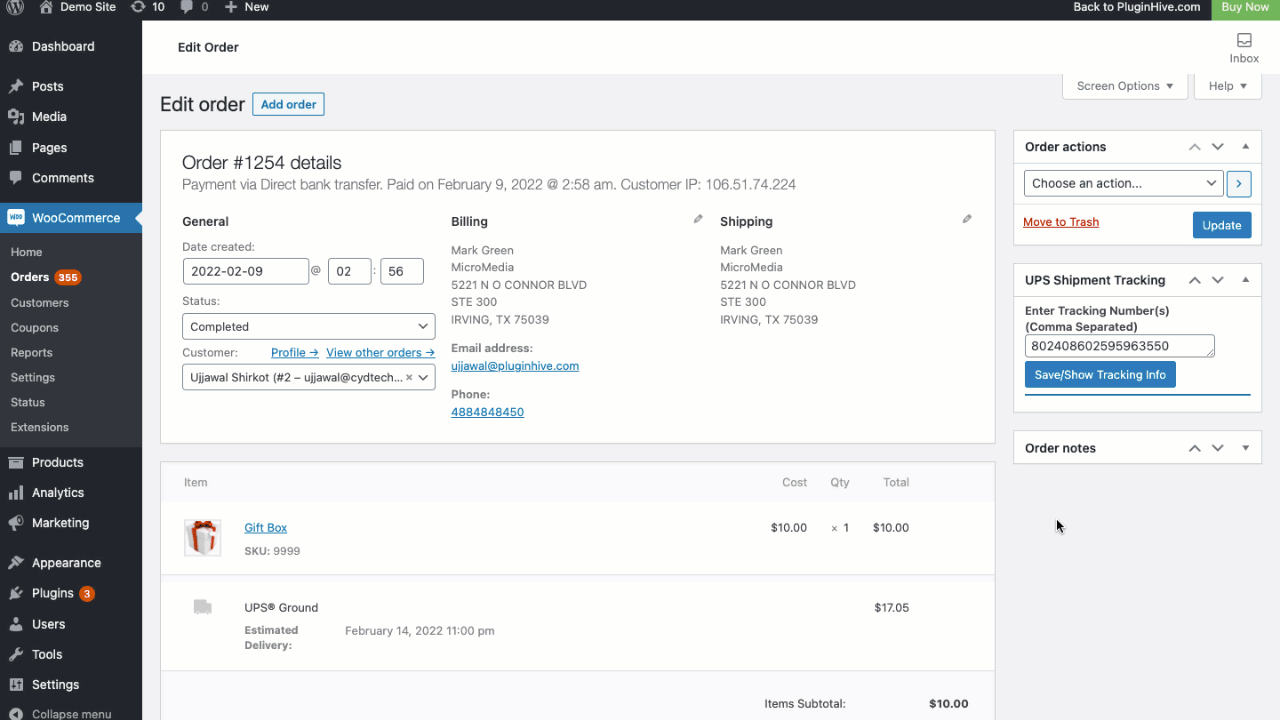Click the Marketing megaphone icon
Image resolution: width=1280 pixels, height=720 pixels.
[16, 523]
